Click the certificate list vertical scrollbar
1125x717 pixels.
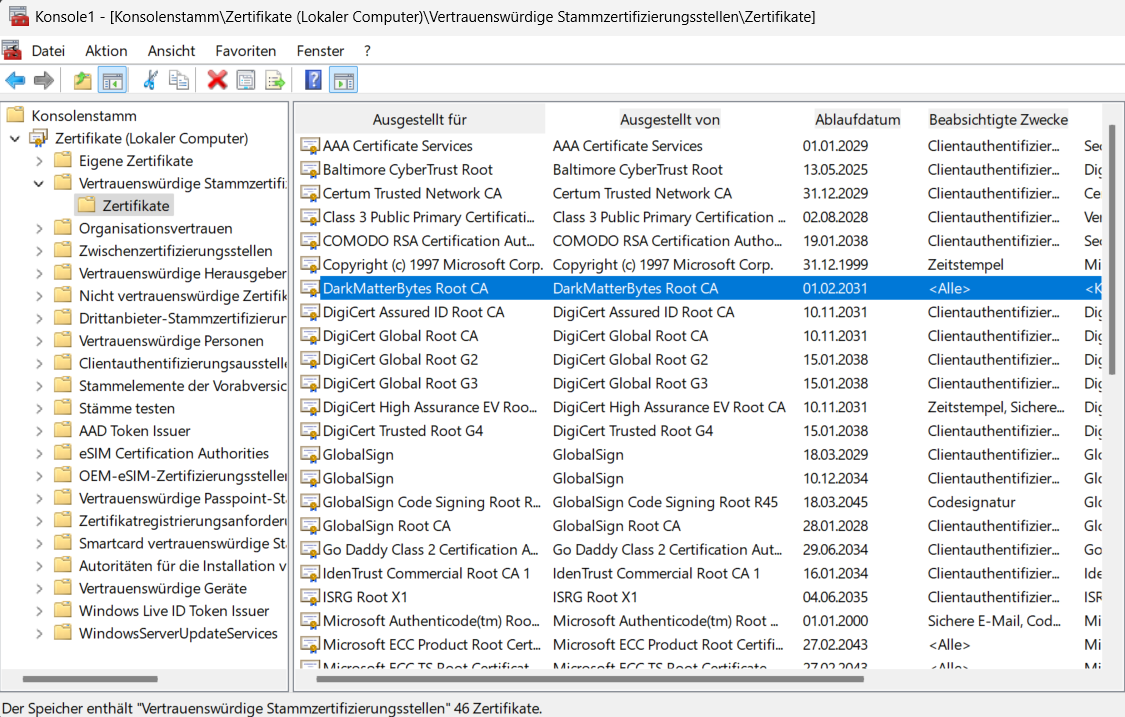[1112, 249]
